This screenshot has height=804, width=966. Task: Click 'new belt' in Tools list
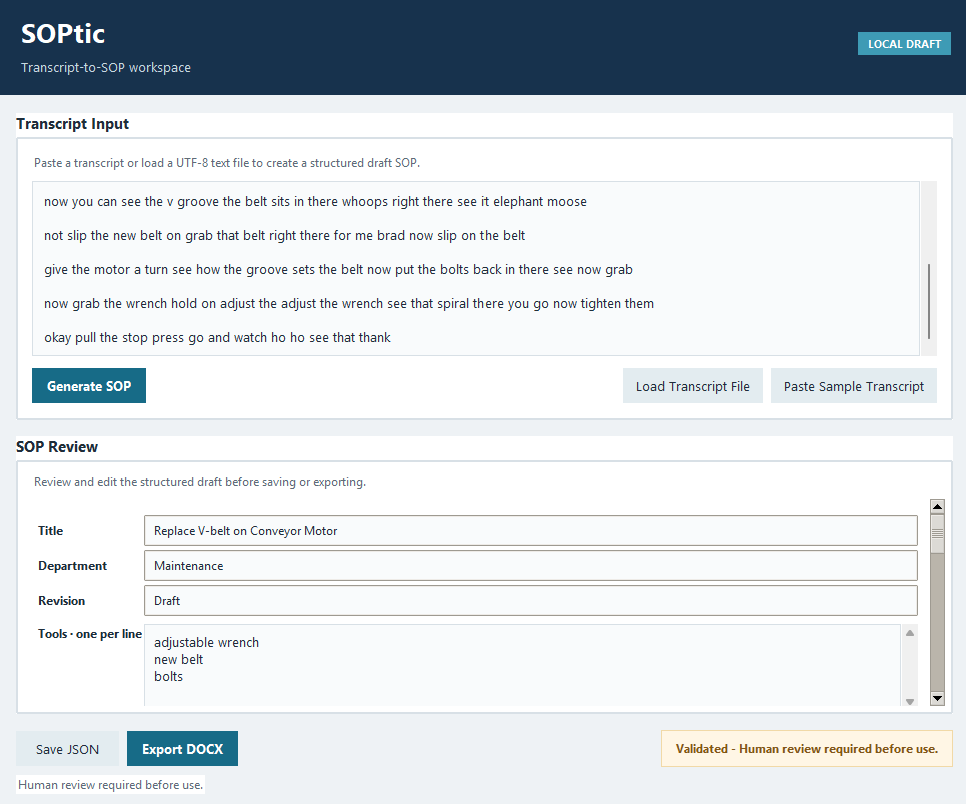(x=179, y=659)
